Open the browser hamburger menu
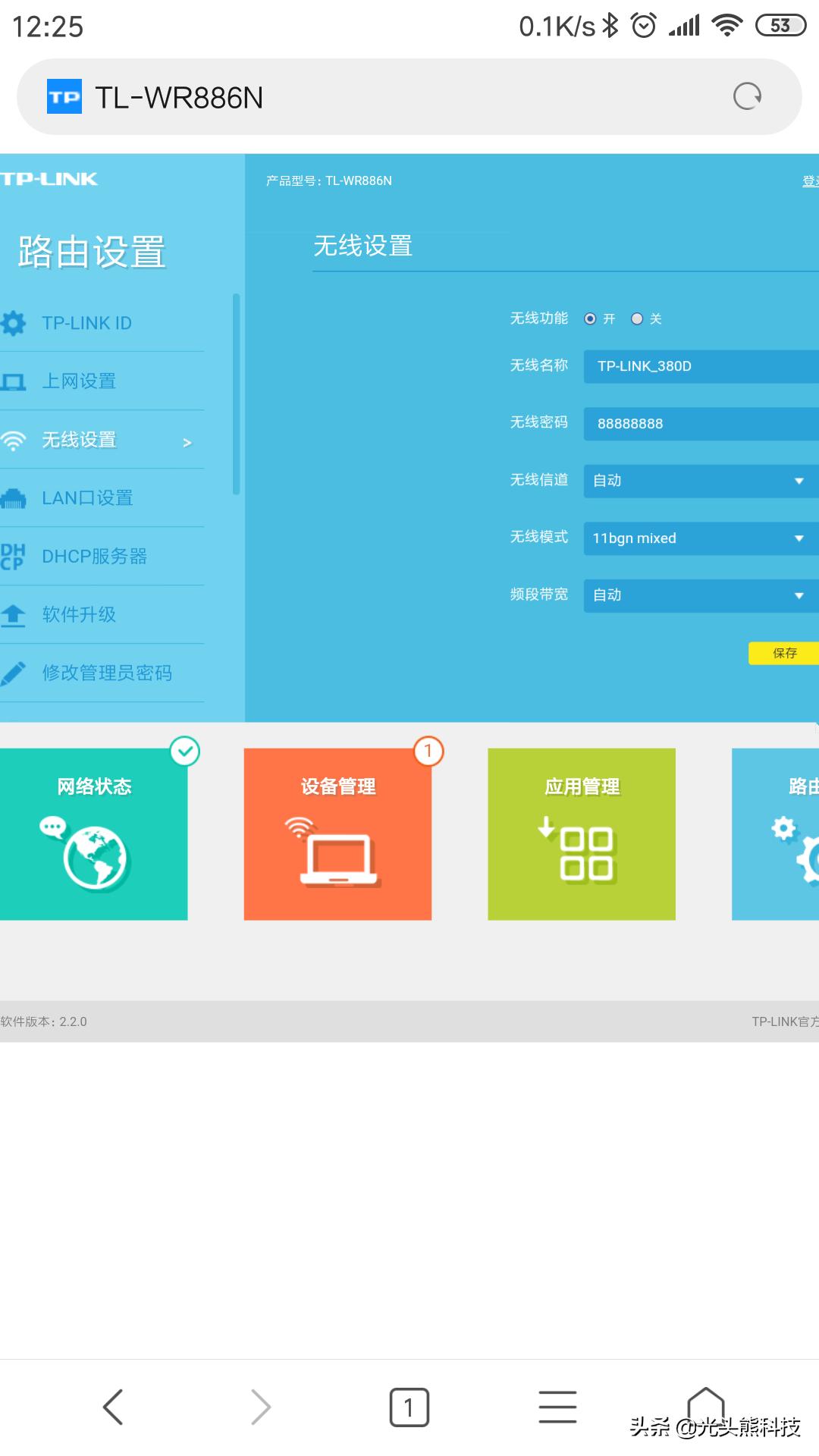Screen dimensions: 819x1456 [557, 1407]
